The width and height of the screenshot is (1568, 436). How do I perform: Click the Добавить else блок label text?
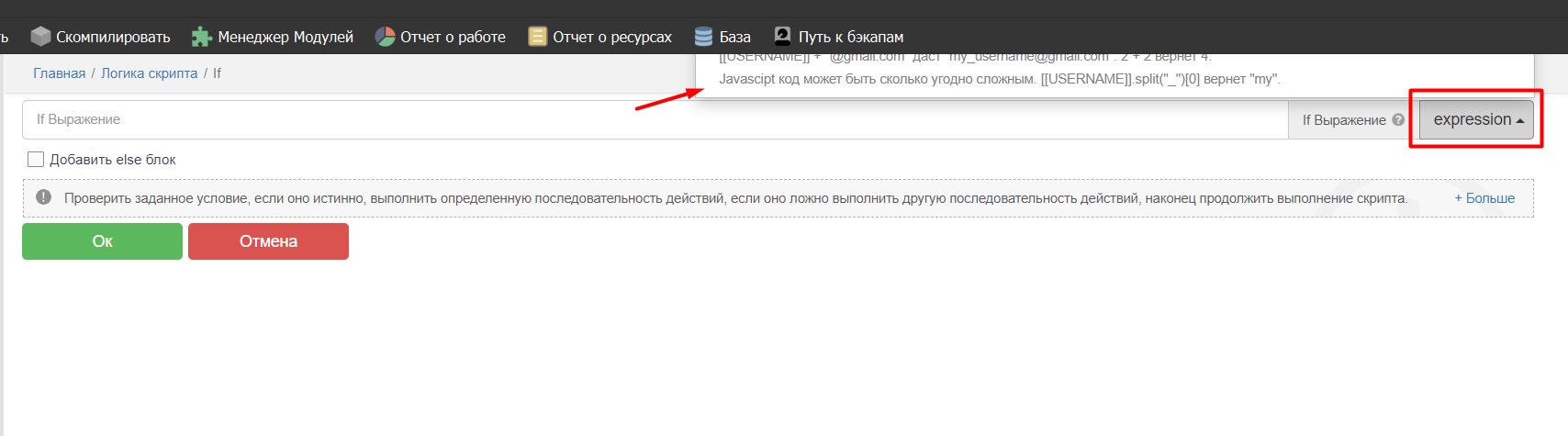tap(113, 160)
